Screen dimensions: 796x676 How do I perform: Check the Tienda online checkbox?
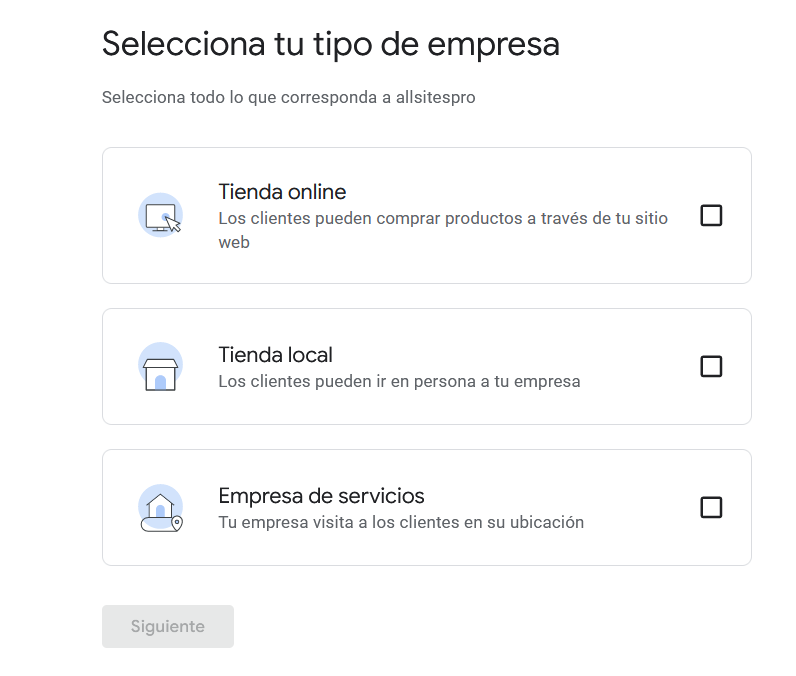tap(711, 216)
